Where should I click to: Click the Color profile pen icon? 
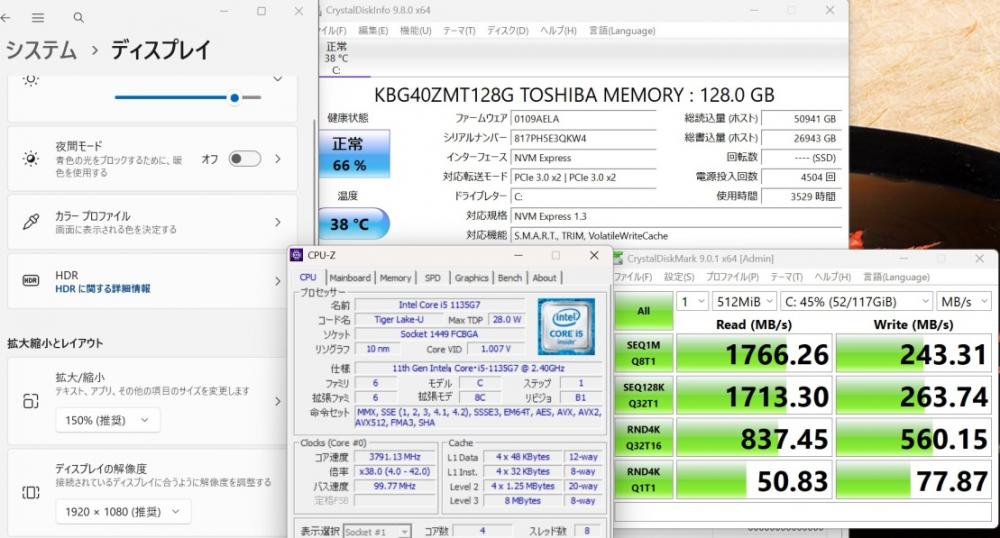pos(31,222)
